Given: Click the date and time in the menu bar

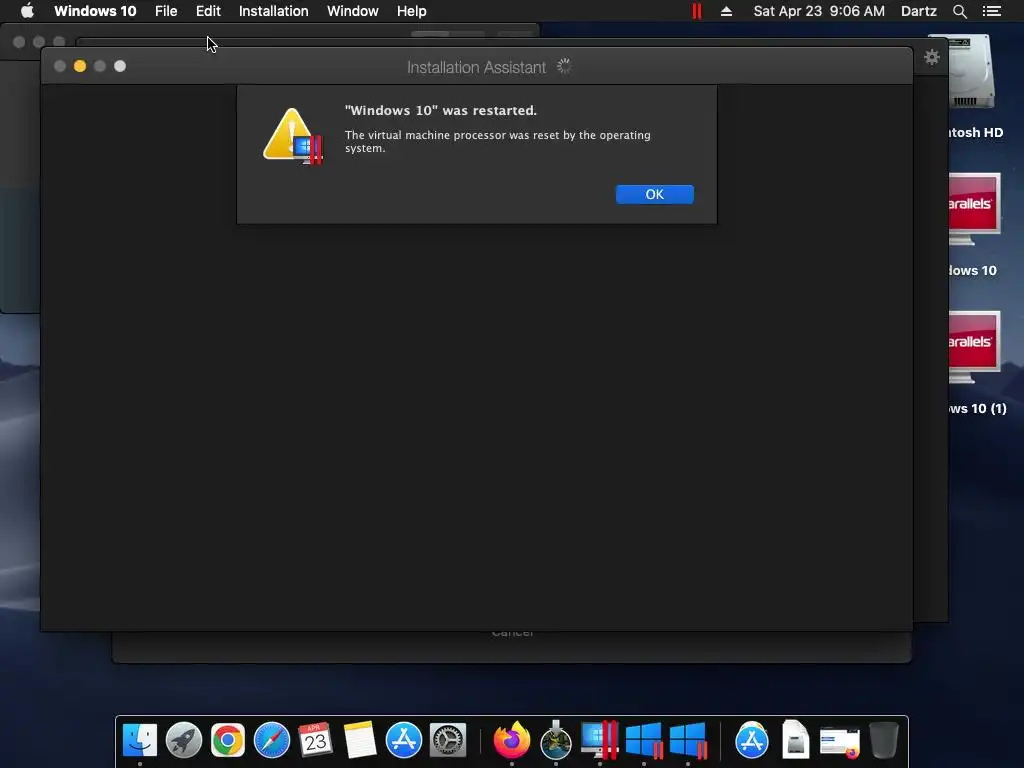Looking at the screenshot, I should (x=819, y=11).
